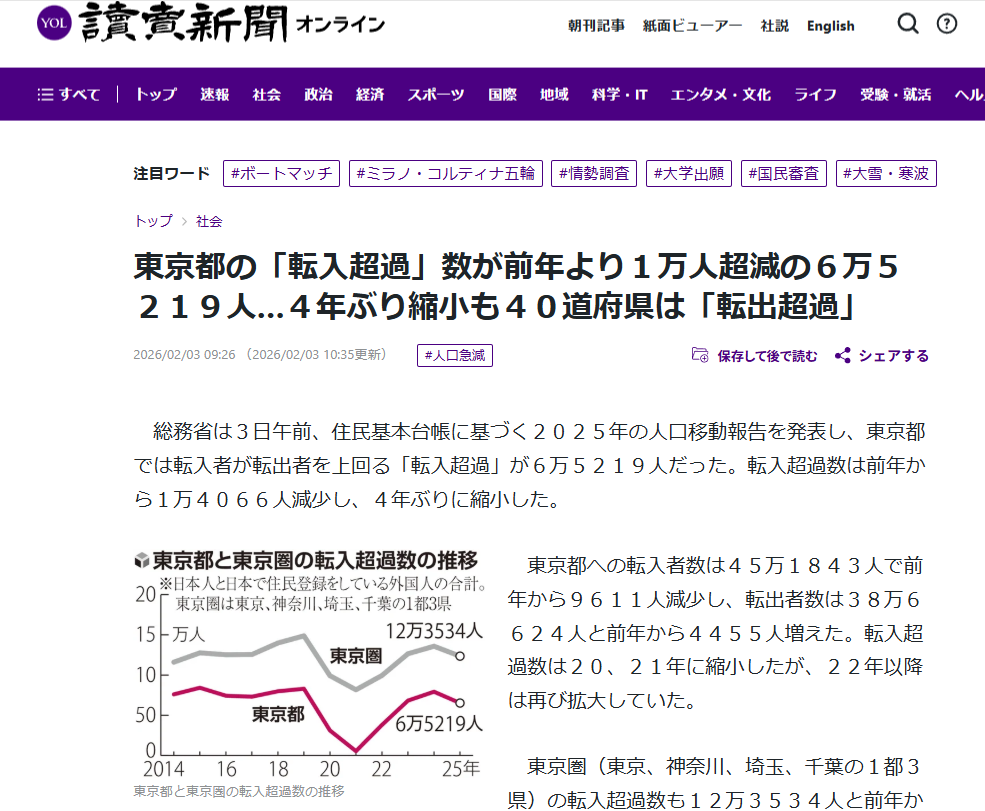The height and width of the screenshot is (811, 985).
Task: Open the 朝刊記事 link
Action: [596, 26]
